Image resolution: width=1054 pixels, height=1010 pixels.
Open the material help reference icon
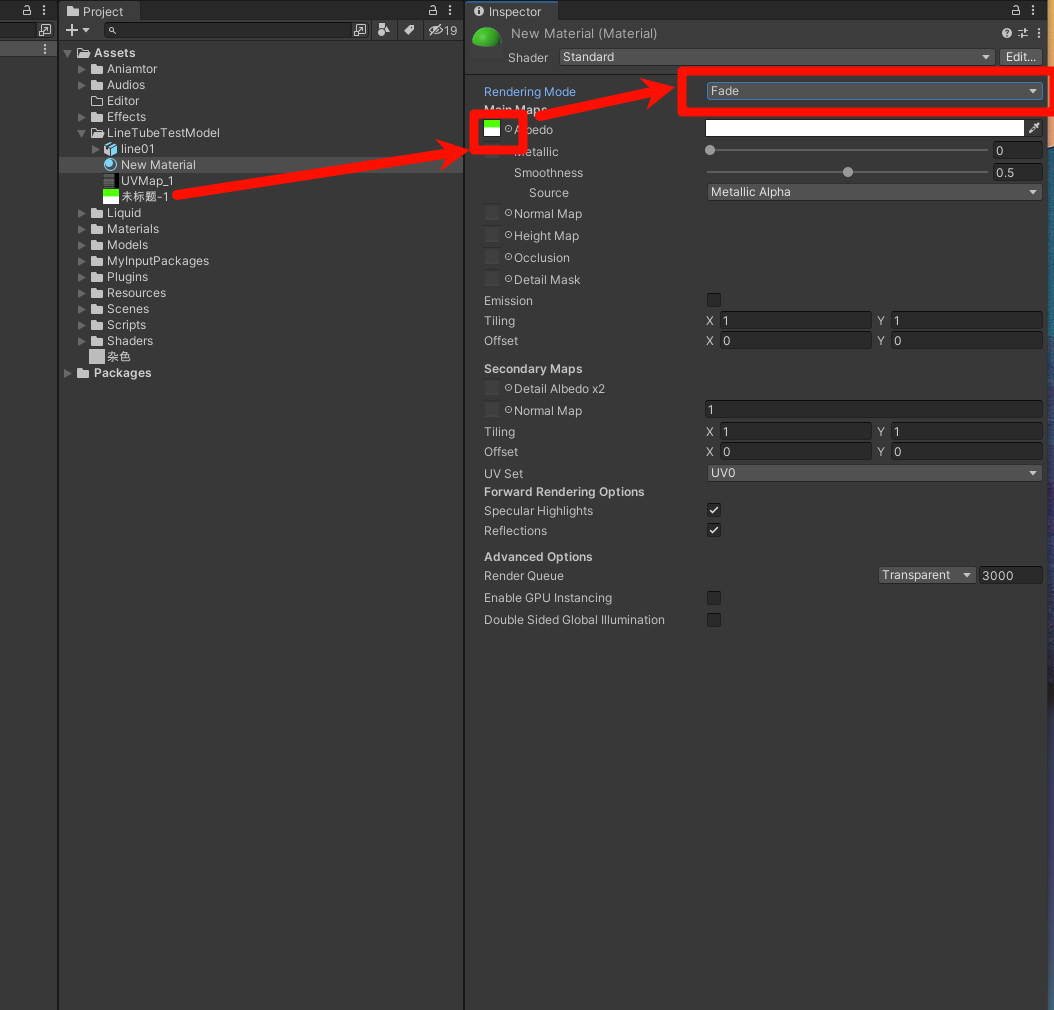[1007, 33]
